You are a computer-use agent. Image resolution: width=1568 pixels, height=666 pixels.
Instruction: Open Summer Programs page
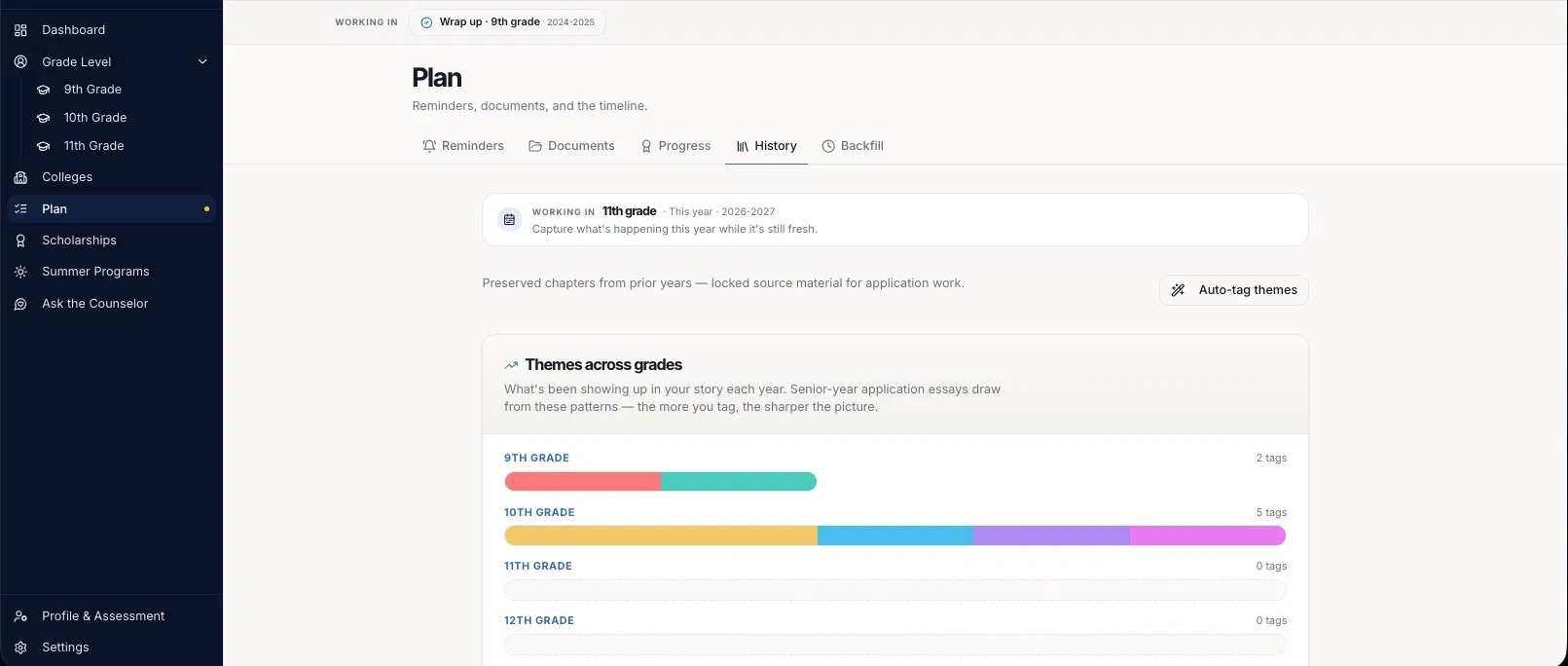(111, 272)
